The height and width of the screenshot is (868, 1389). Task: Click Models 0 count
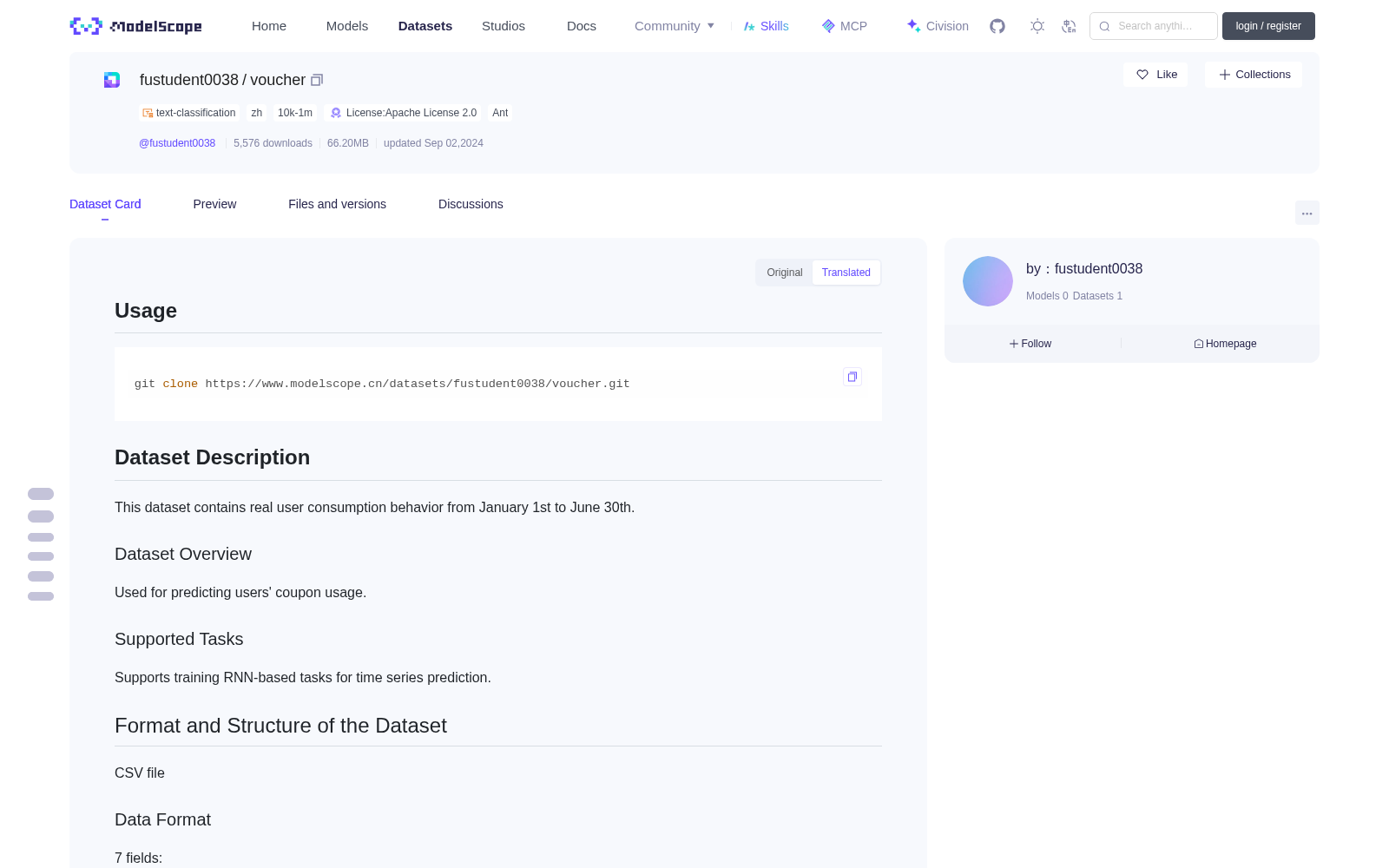[1047, 296]
